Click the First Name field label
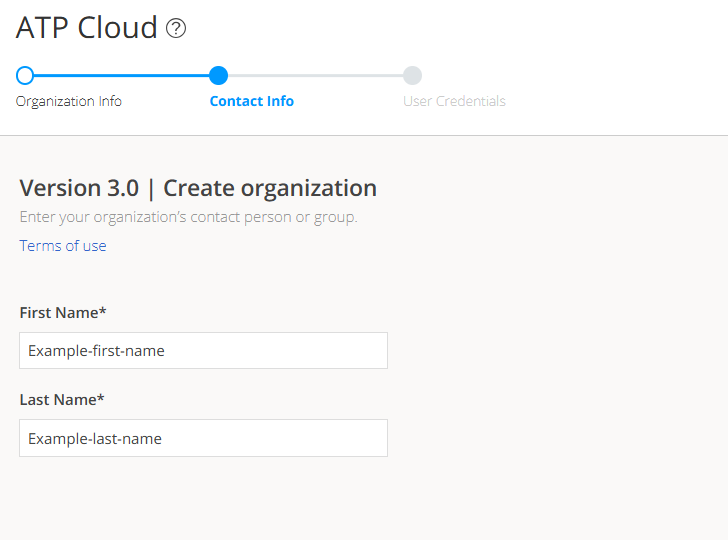This screenshot has width=728, height=540. click(x=58, y=313)
